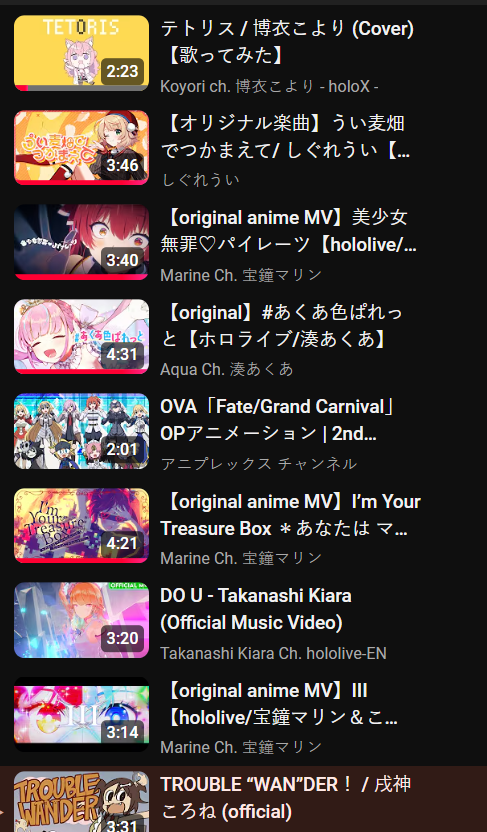The height and width of the screenshot is (832, 487).
Task: Open the #あくあ色ぱれっと video title
Action: coord(282,325)
